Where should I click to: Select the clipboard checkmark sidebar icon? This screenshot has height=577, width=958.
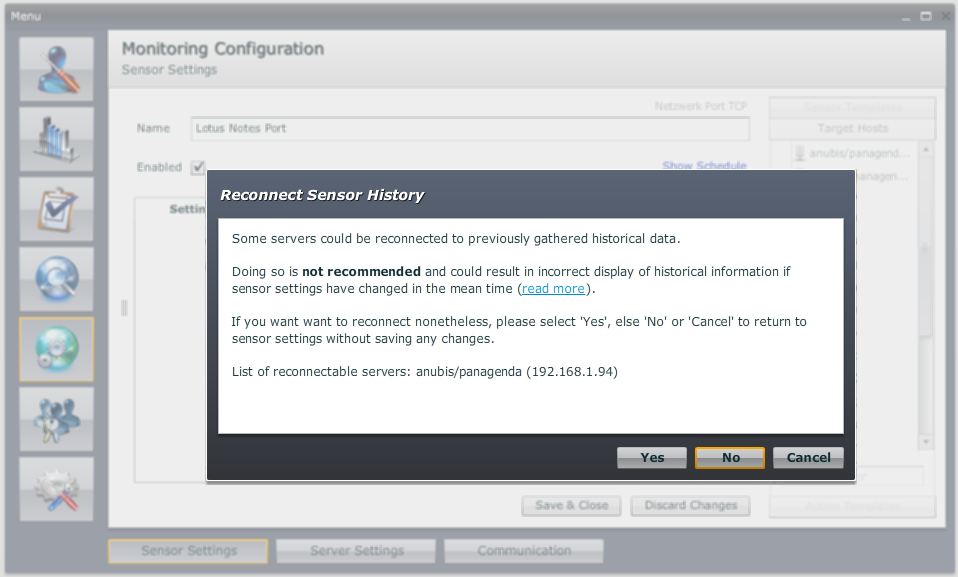tap(57, 209)
